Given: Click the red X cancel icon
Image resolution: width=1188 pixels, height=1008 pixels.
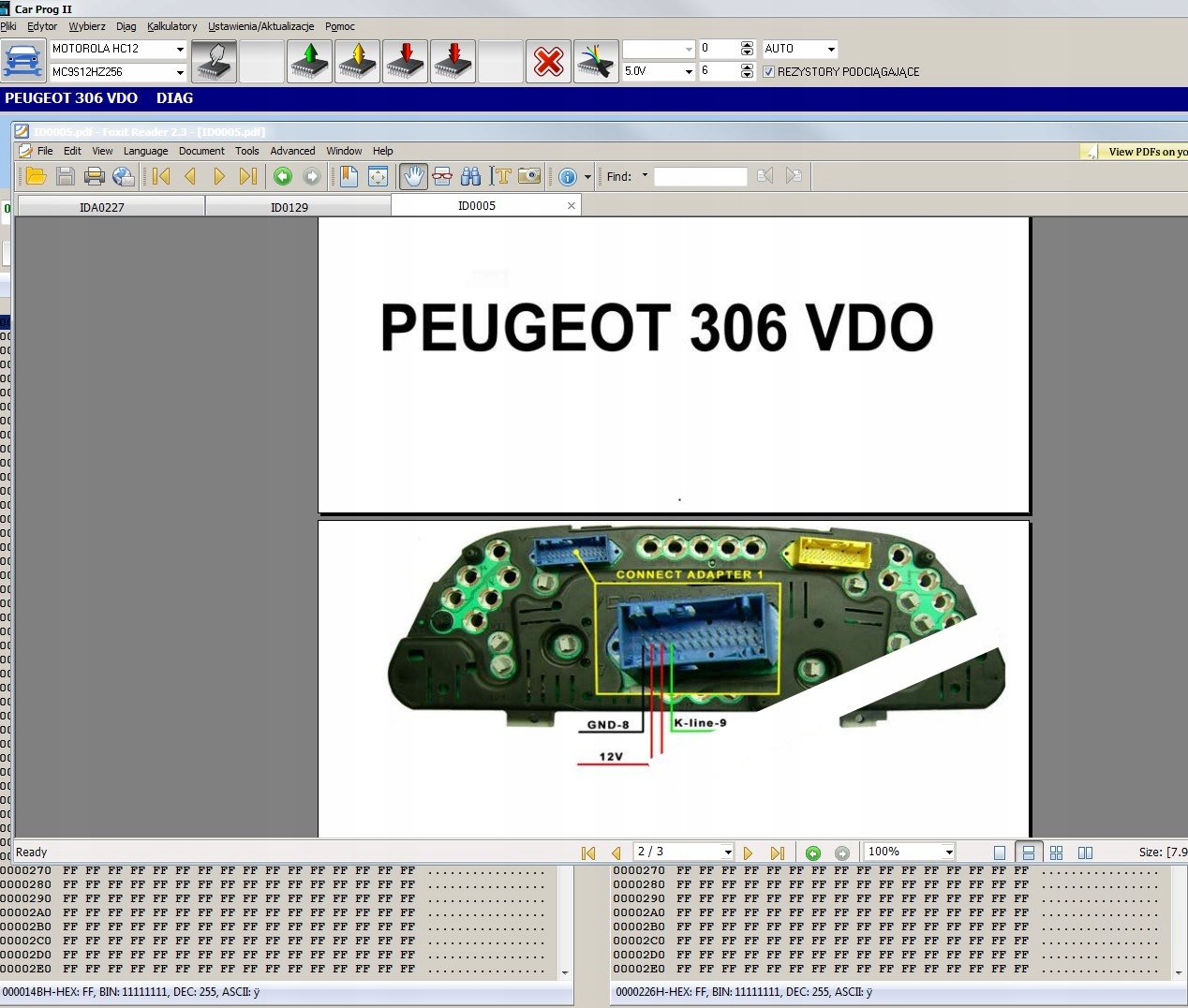Looking at the screenshot, I should 548,62.
